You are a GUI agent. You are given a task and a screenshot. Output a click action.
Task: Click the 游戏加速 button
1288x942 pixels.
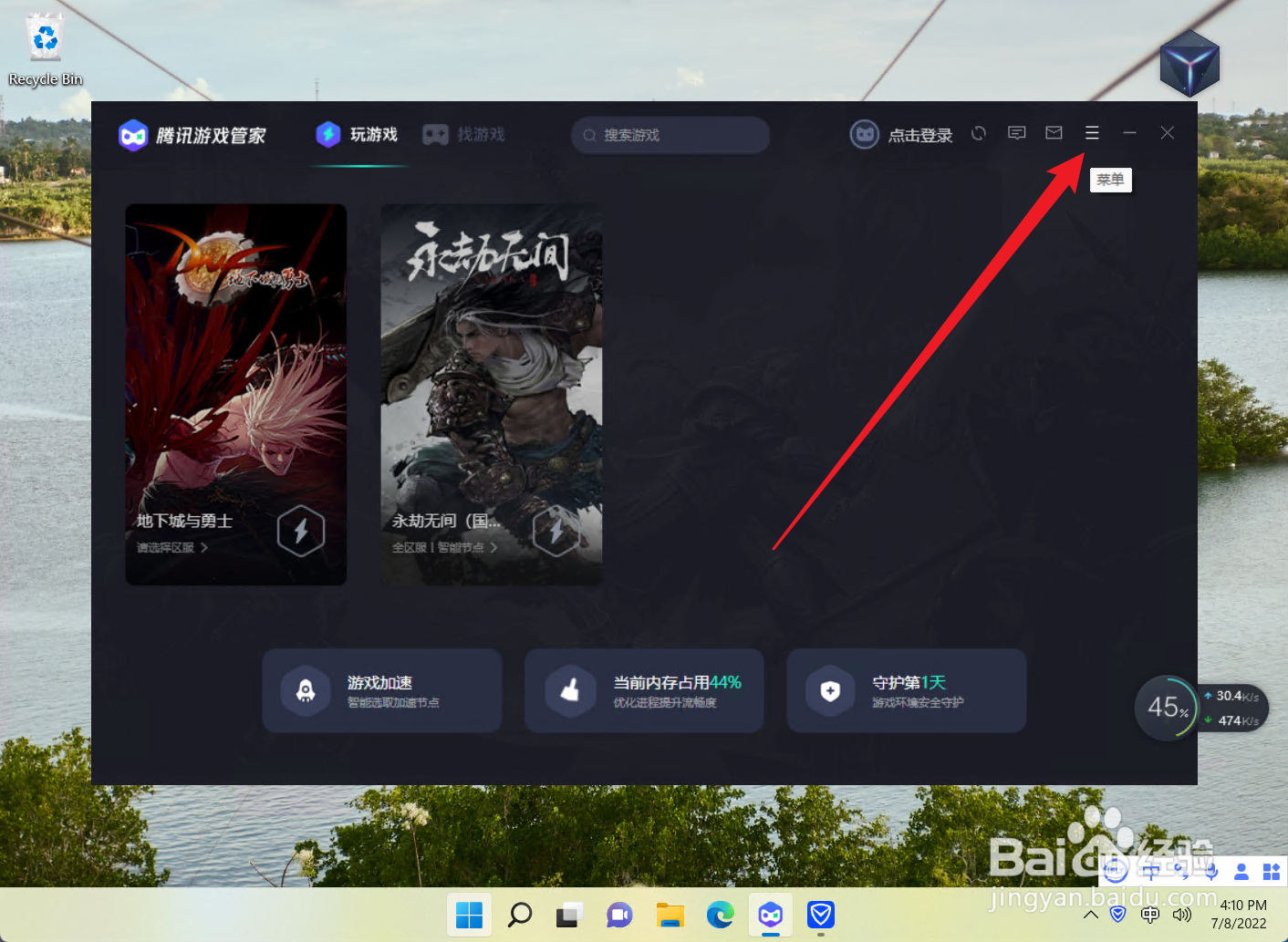point(382,690)
